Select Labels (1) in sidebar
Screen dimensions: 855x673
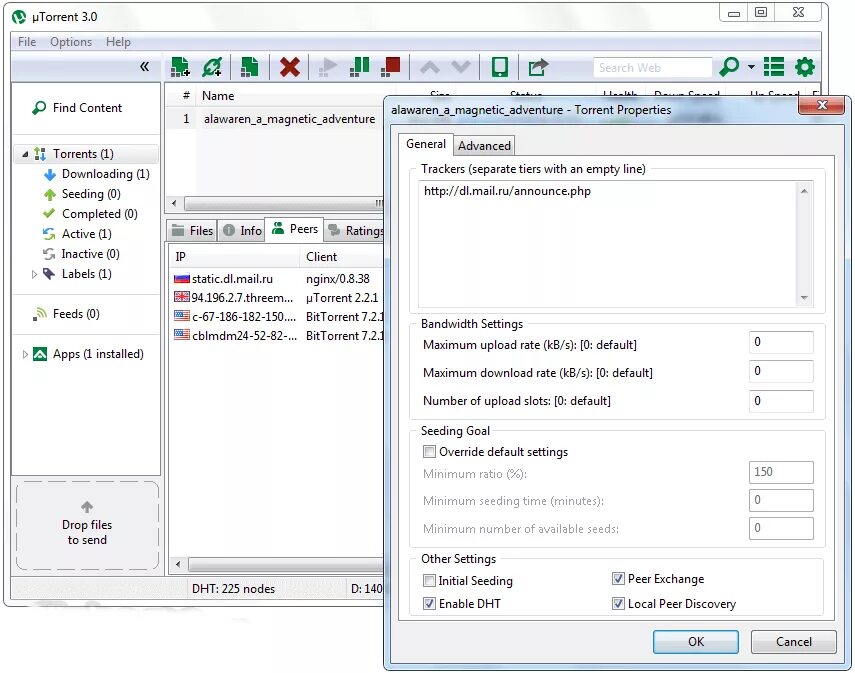tap(77, 274)
